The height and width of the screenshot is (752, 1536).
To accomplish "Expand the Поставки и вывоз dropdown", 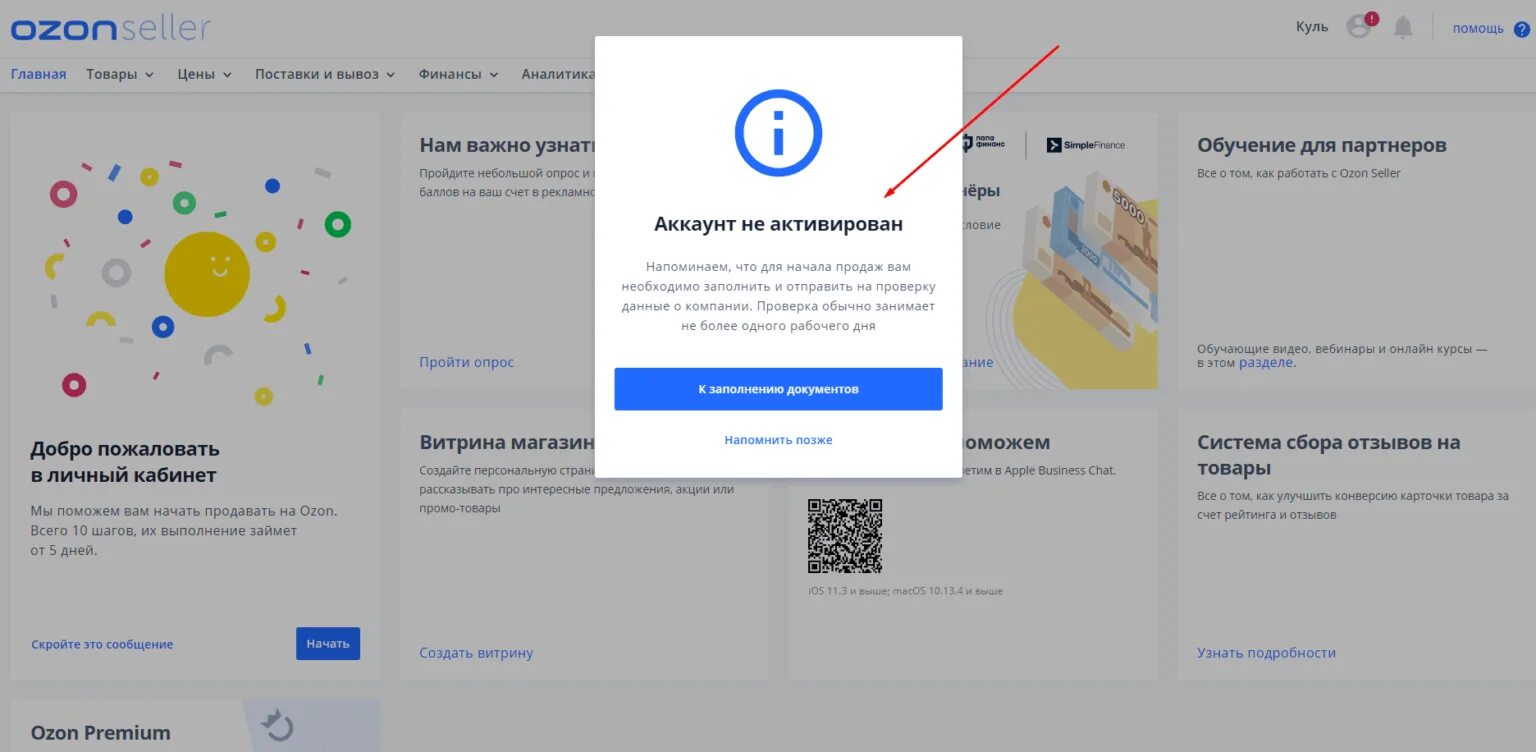I will [325, 74].
